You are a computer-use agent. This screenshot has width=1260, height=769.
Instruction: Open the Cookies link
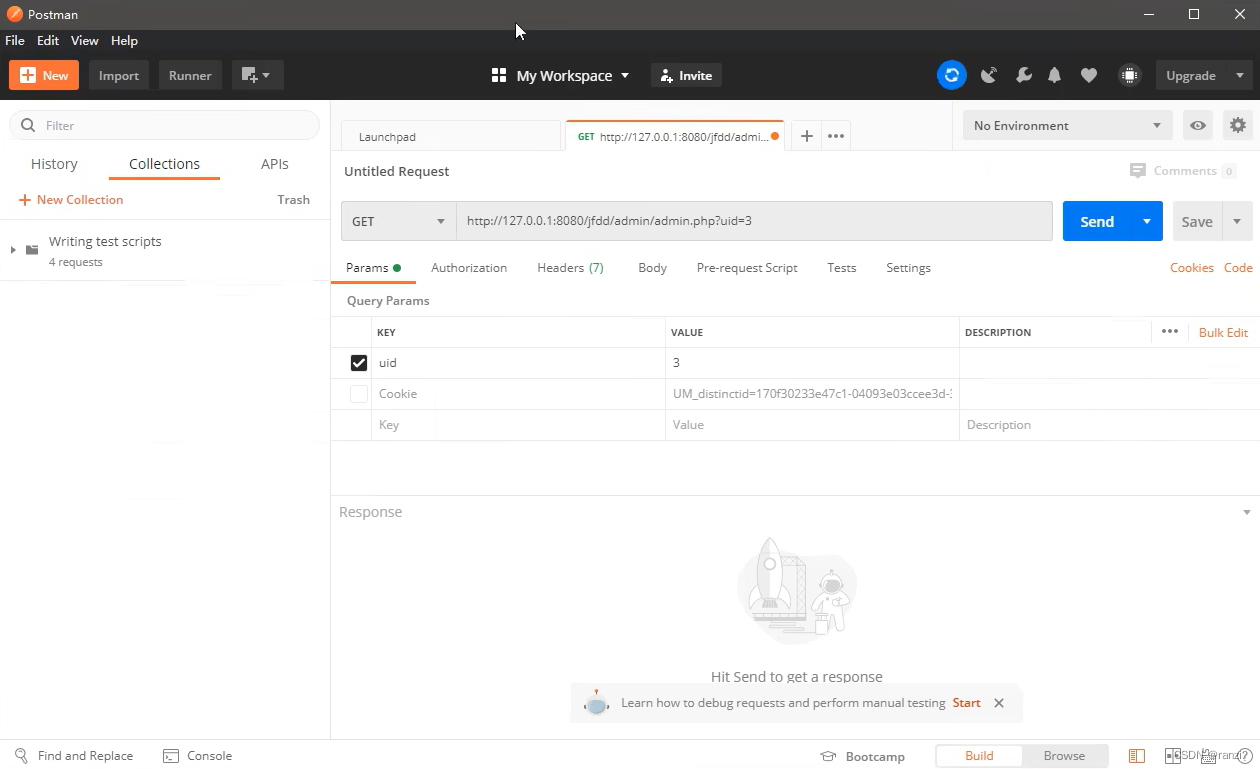click(1192, 268)
